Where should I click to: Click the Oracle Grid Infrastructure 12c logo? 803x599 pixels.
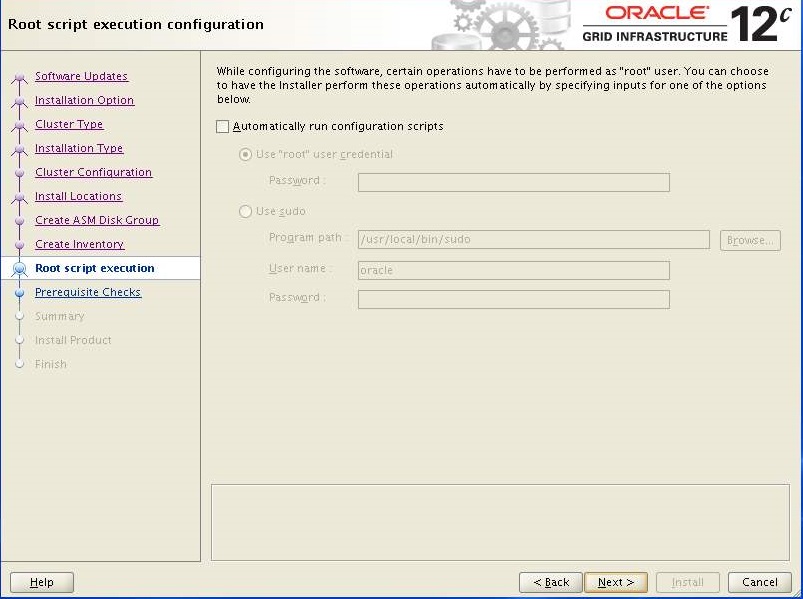tap(686, 24)
